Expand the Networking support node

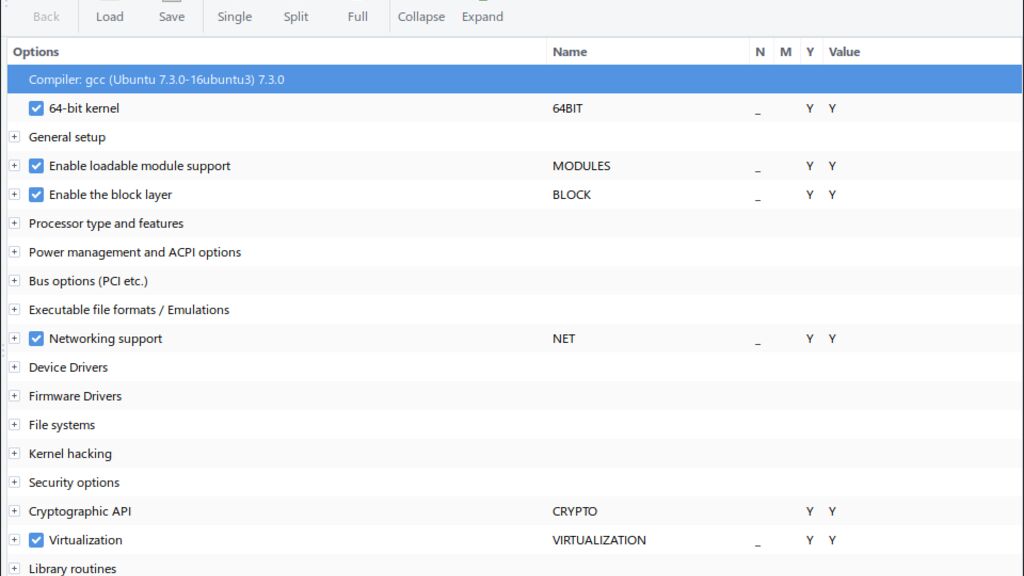(14, 338)
